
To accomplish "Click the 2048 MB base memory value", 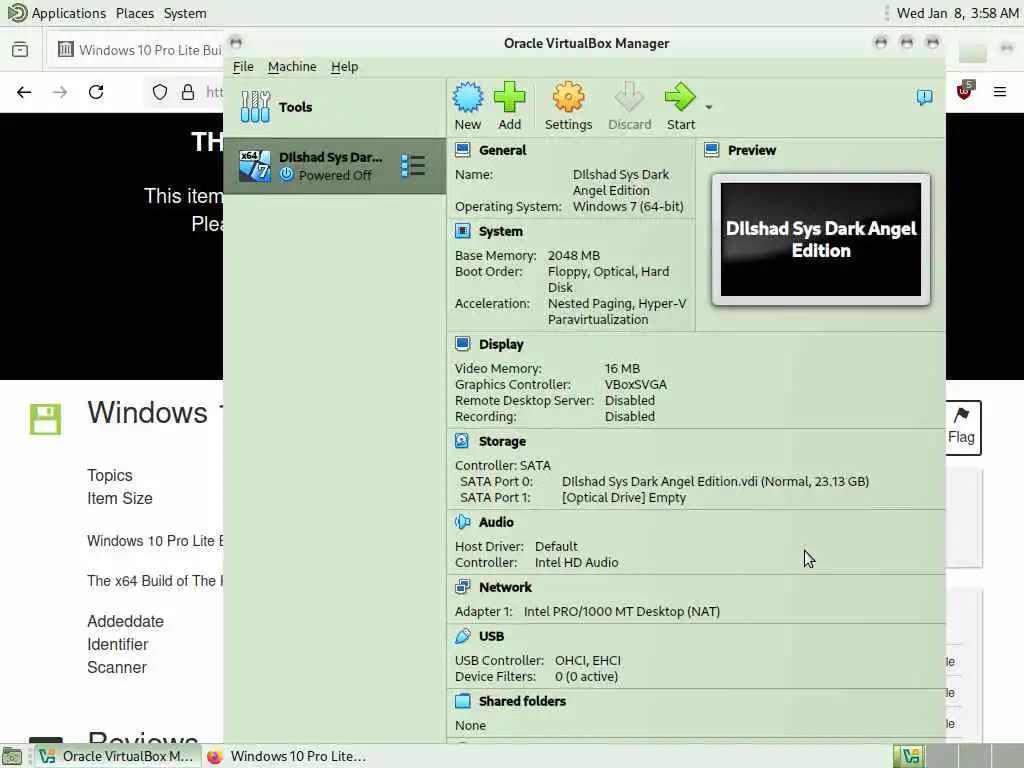I will pyautogui.click(x=573, y=255).
